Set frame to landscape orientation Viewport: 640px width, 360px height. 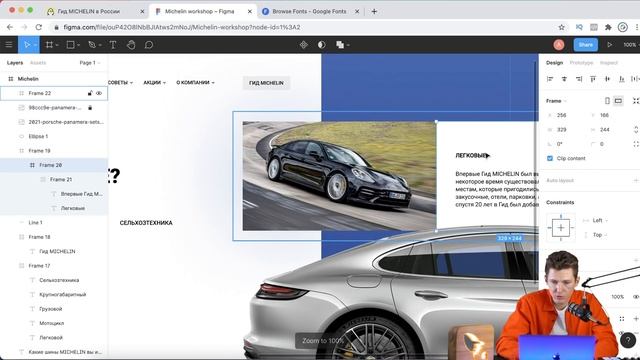618,101
